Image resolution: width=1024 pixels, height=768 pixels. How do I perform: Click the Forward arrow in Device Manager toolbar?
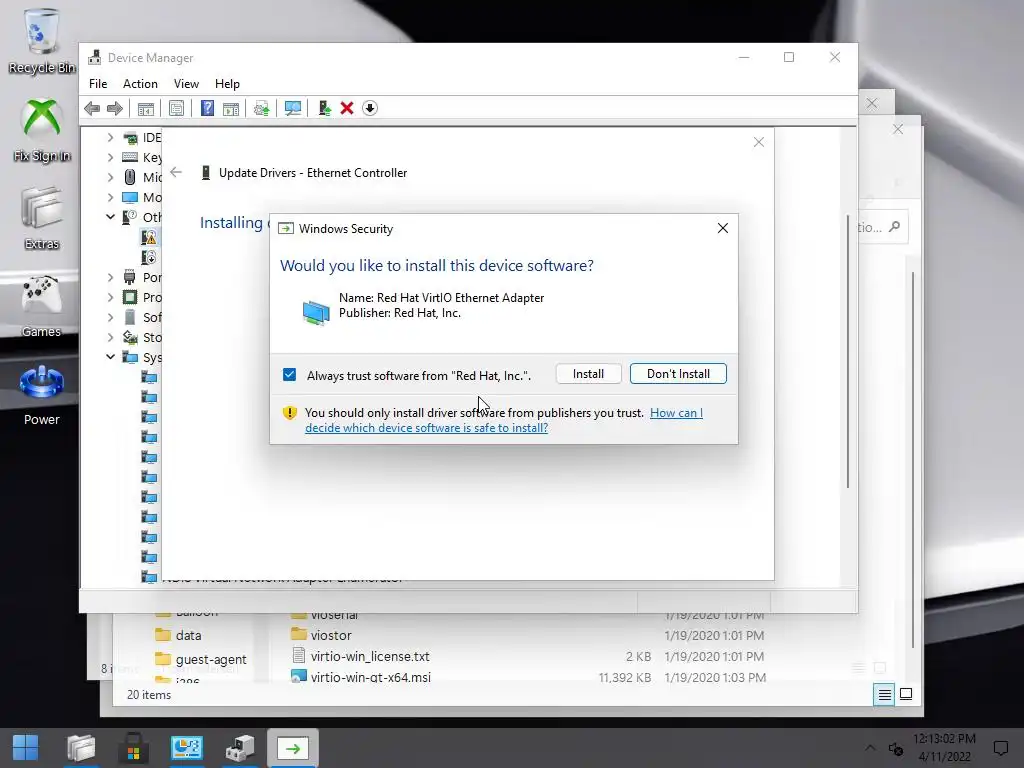115,108
